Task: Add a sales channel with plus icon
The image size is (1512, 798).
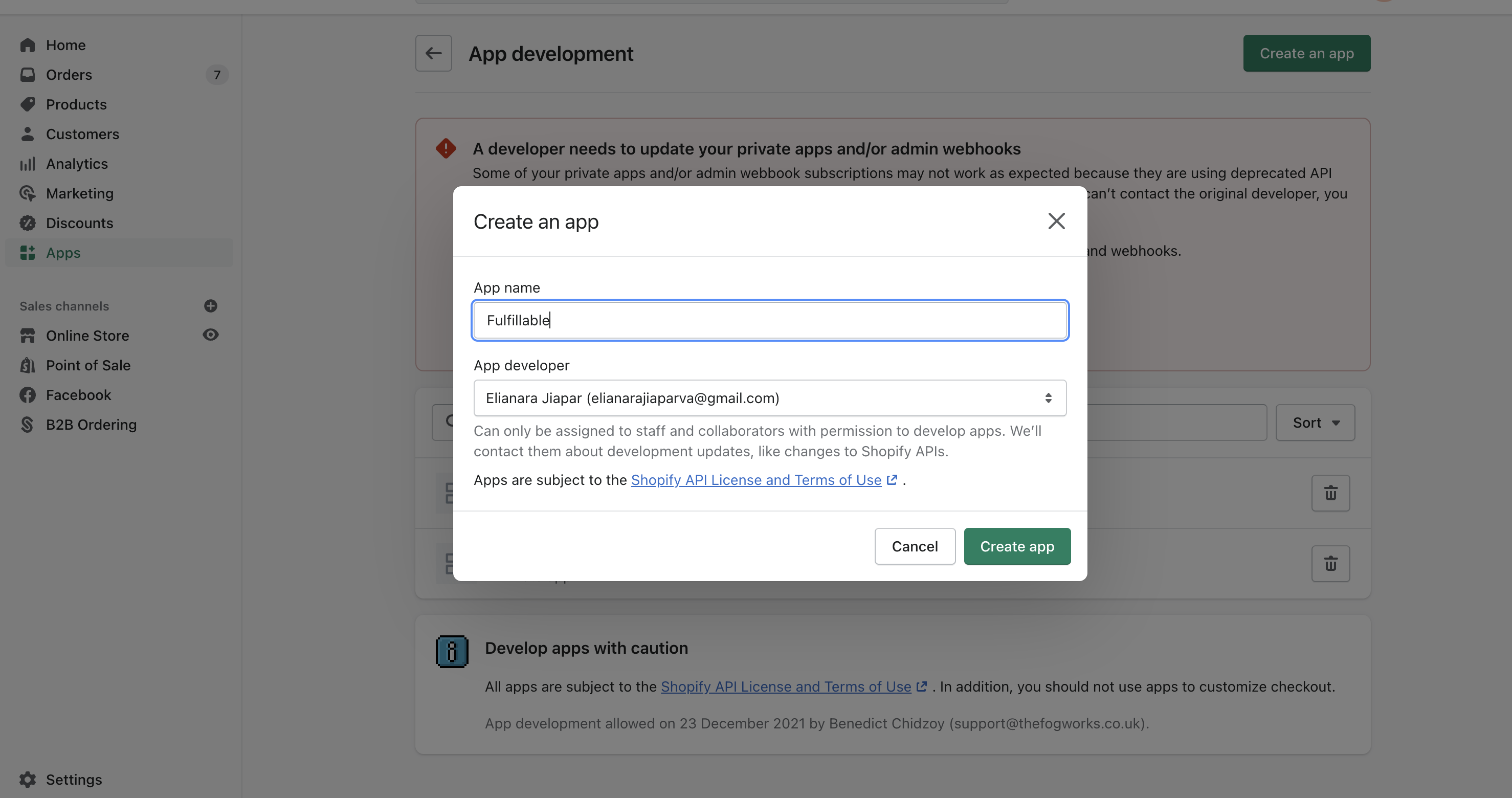Action: [211, 306]
